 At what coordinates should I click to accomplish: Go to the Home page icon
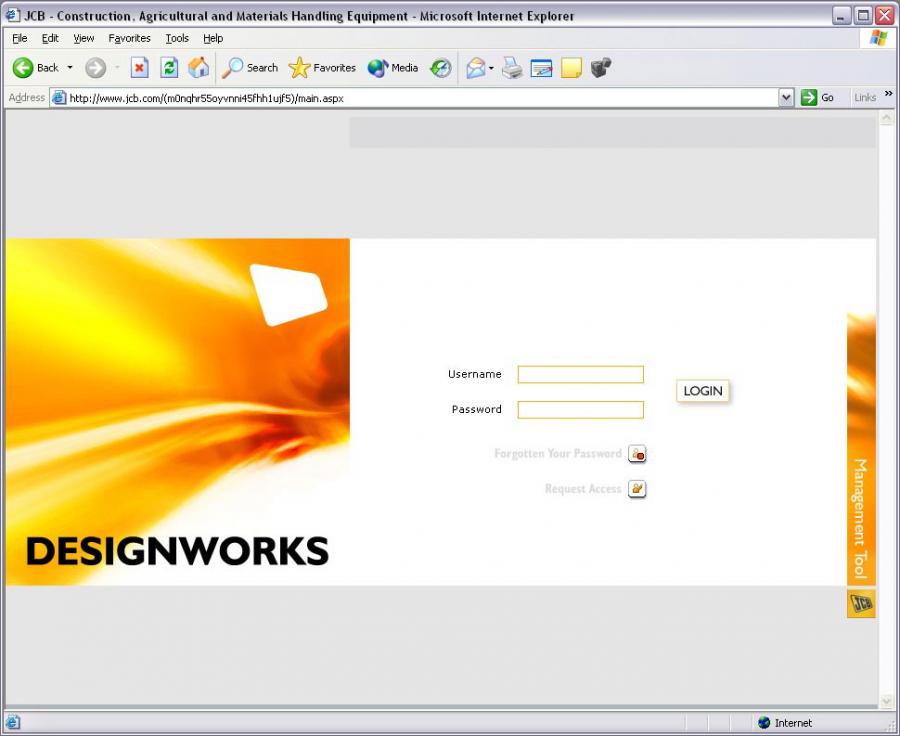(x=199, y=68)
